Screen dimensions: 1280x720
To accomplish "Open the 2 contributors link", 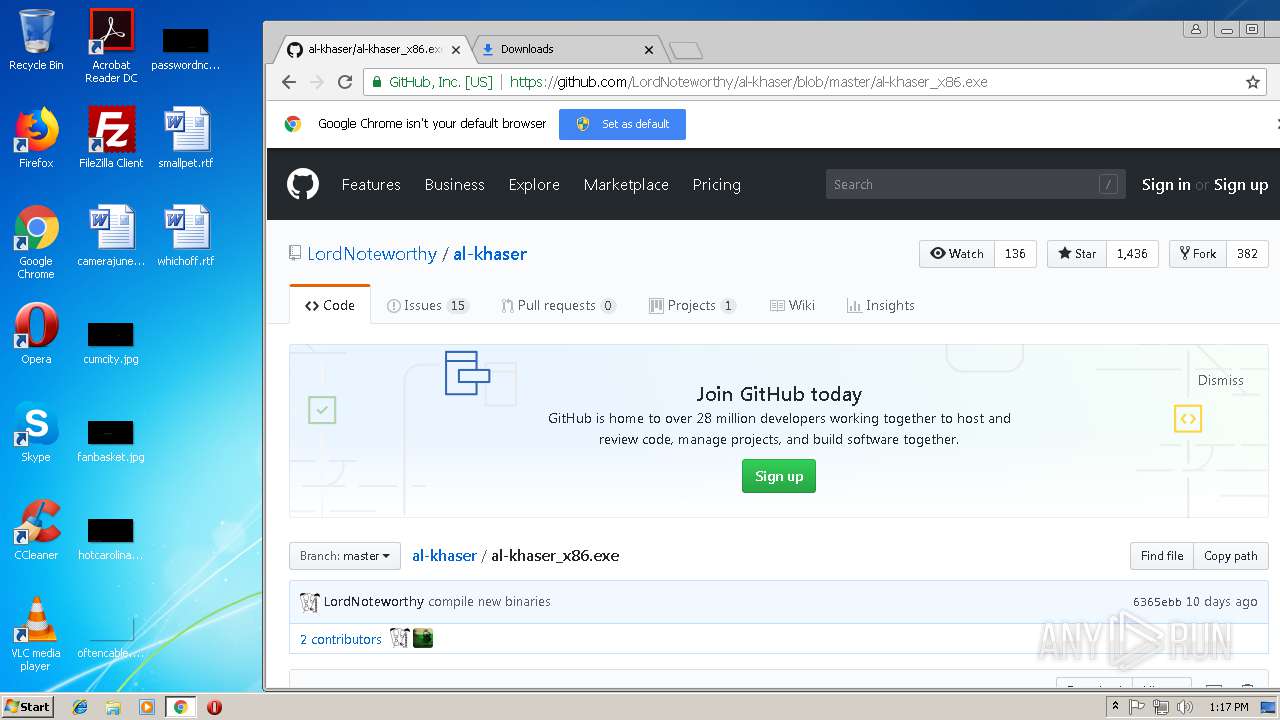I will [x=341, y=639].
